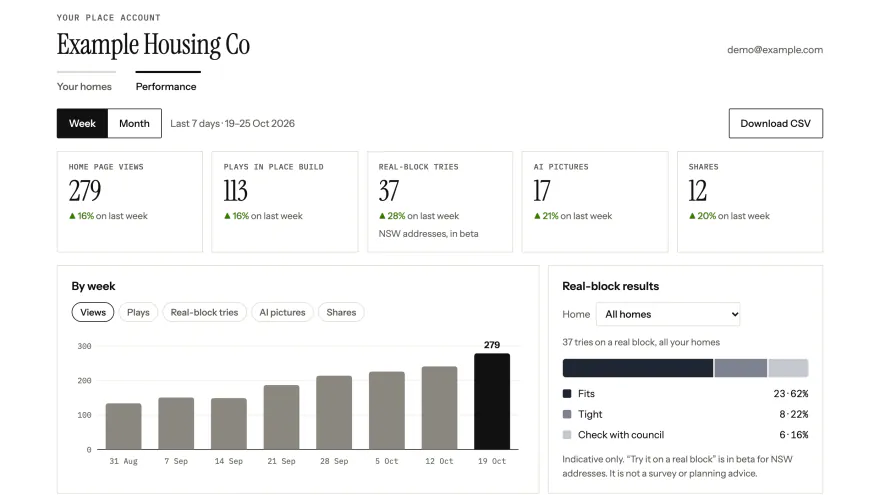Click the Check with council legend swatch
Viewport: 880px width, 495px height.
[x=567, y=435]
